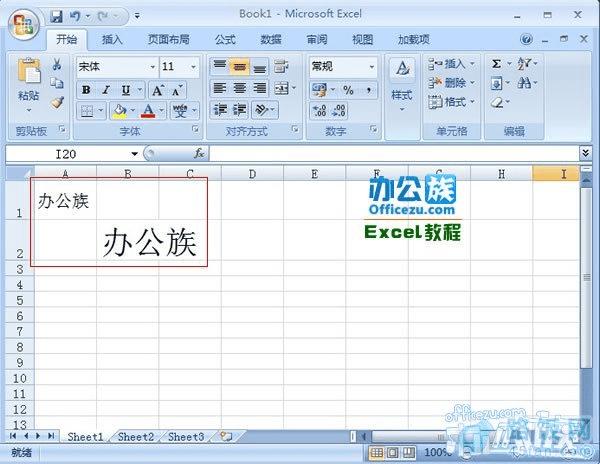Switch to Page Break Preview
This screenshot has height=464, width=600.
click(x=409, y=453)
